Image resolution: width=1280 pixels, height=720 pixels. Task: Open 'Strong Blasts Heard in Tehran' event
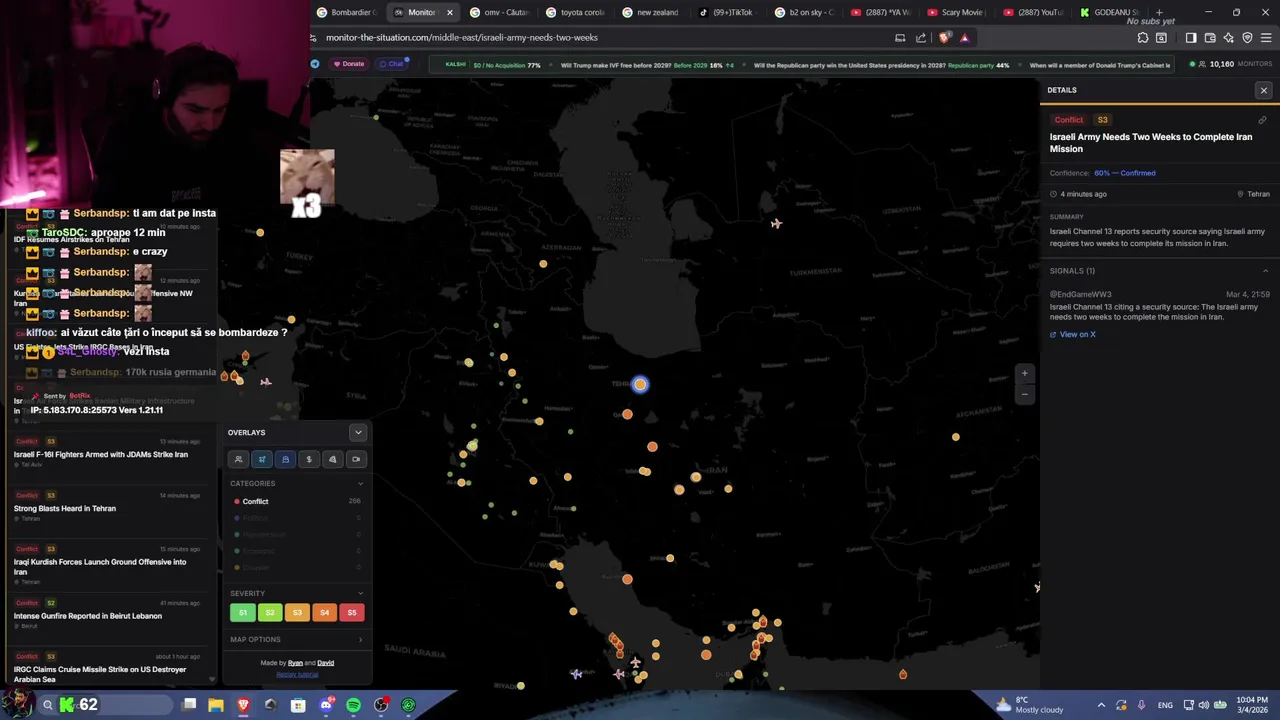[x=108, y=508]
